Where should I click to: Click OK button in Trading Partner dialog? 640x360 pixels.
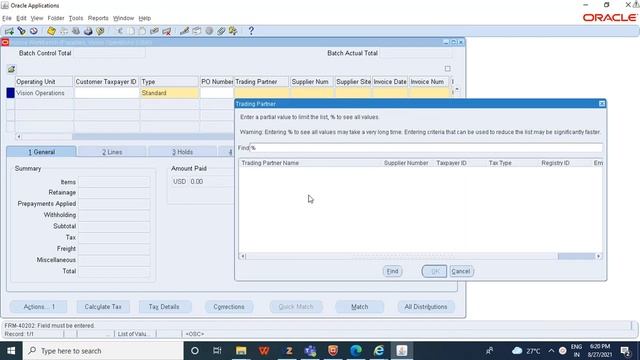[x=434, y=271]
